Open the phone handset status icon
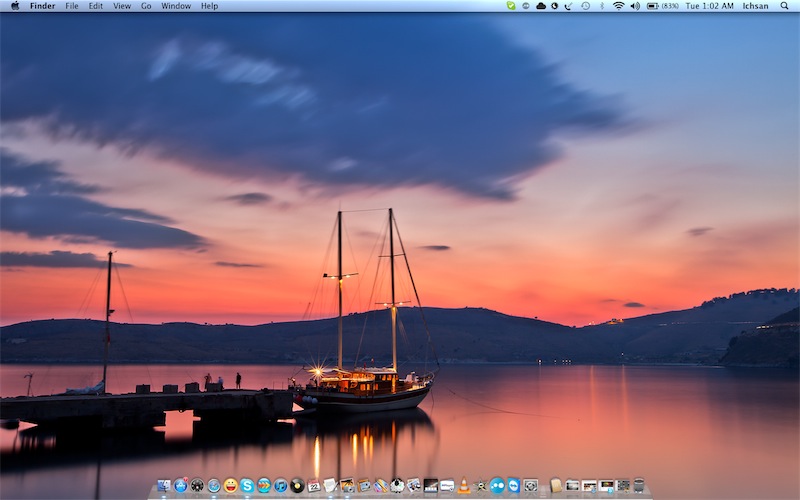This screenshot has height=500, width=800. 568,6
